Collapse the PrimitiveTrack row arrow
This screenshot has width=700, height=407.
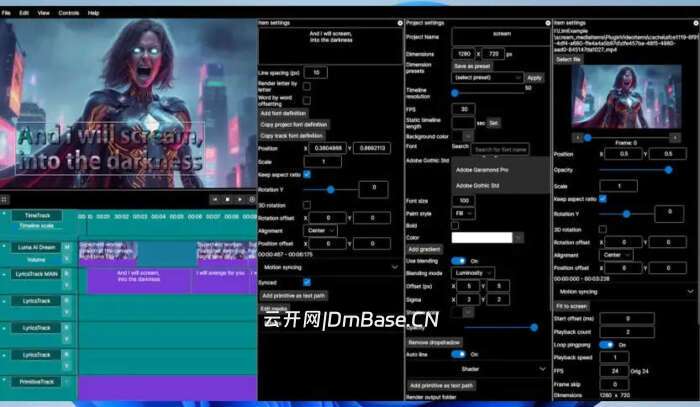(4, 380)
